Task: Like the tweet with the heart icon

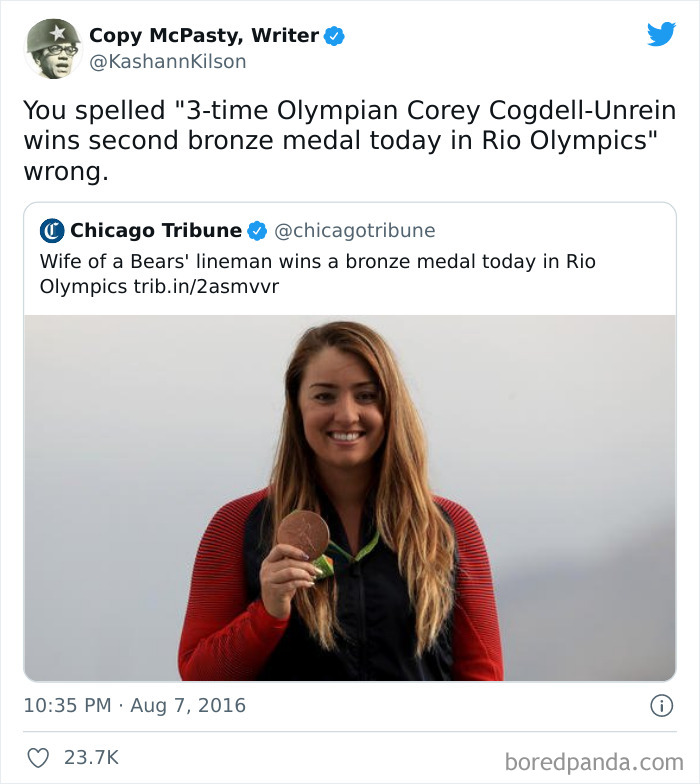Action: [37, 758]
